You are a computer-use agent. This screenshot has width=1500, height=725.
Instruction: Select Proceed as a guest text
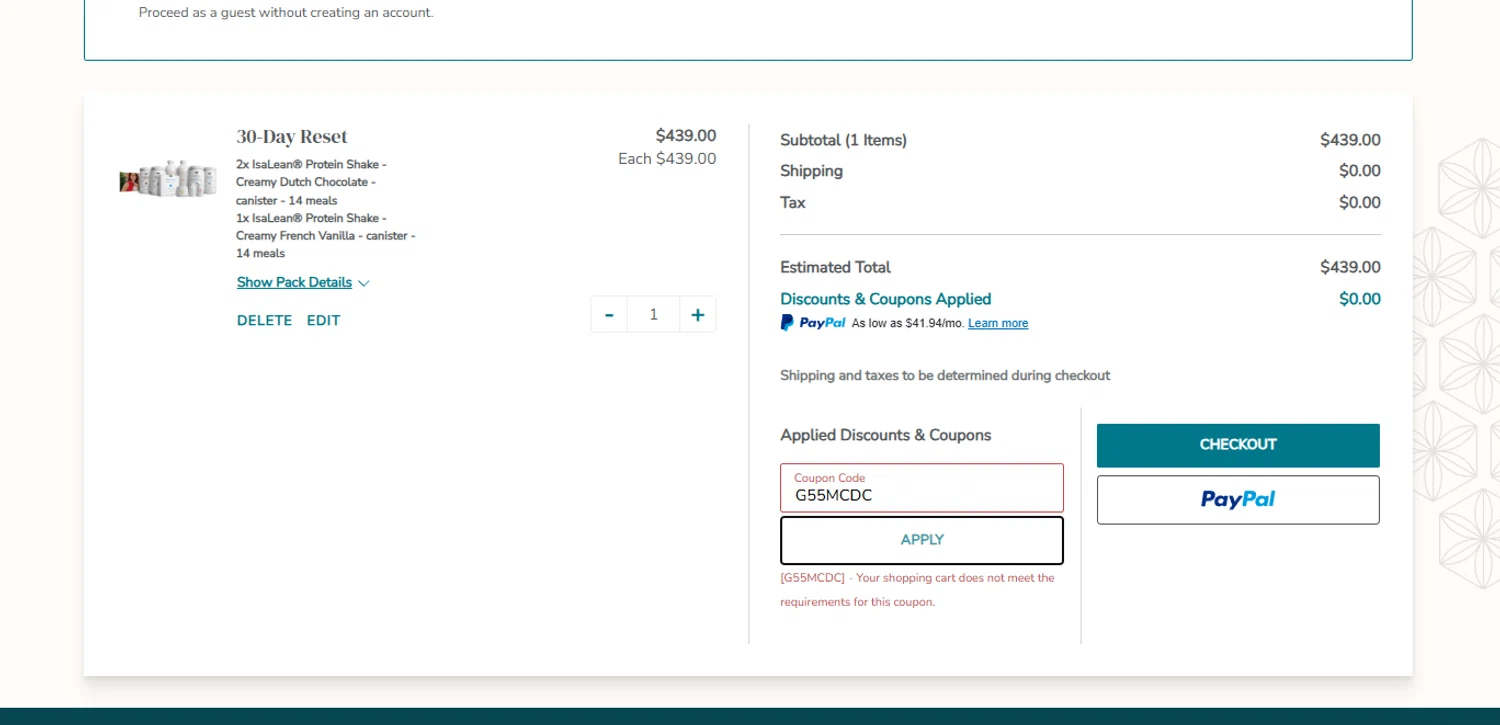[286, 13]
